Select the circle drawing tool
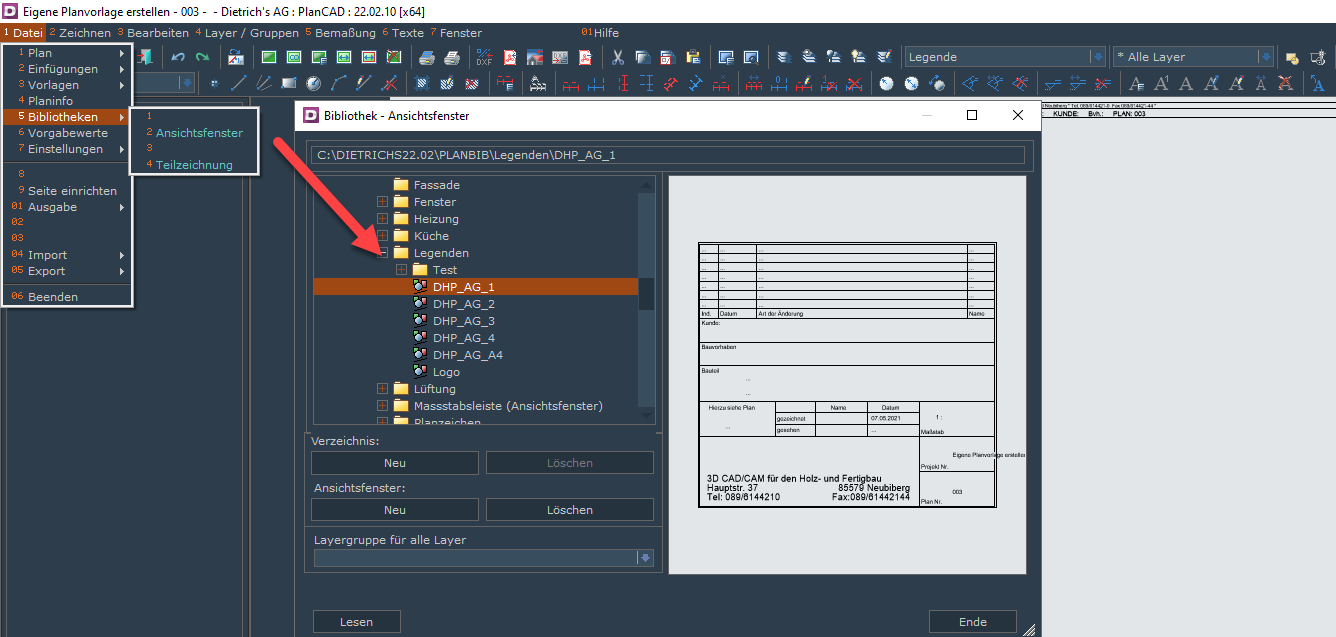This screenshot has height=637, width=1336. (313, 83)
